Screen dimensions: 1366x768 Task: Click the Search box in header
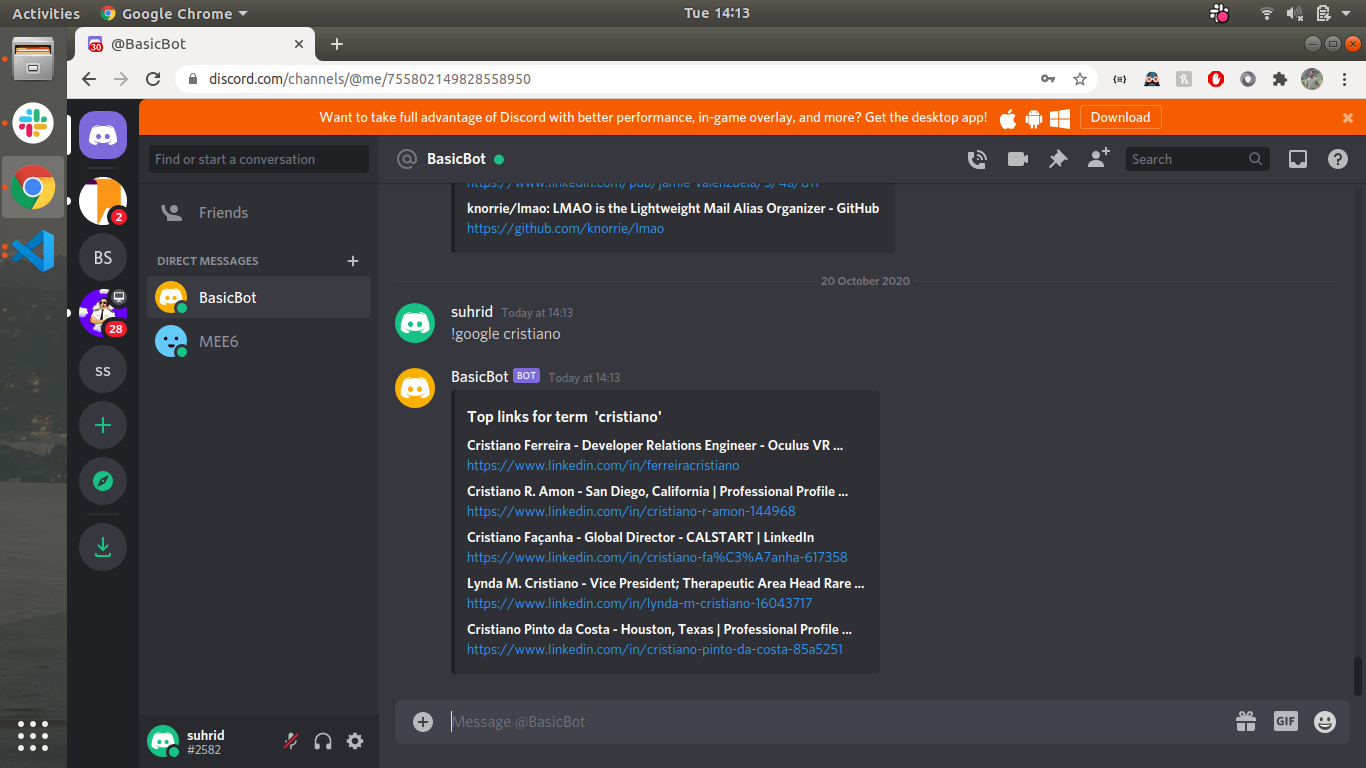(x=1198, y=159)
